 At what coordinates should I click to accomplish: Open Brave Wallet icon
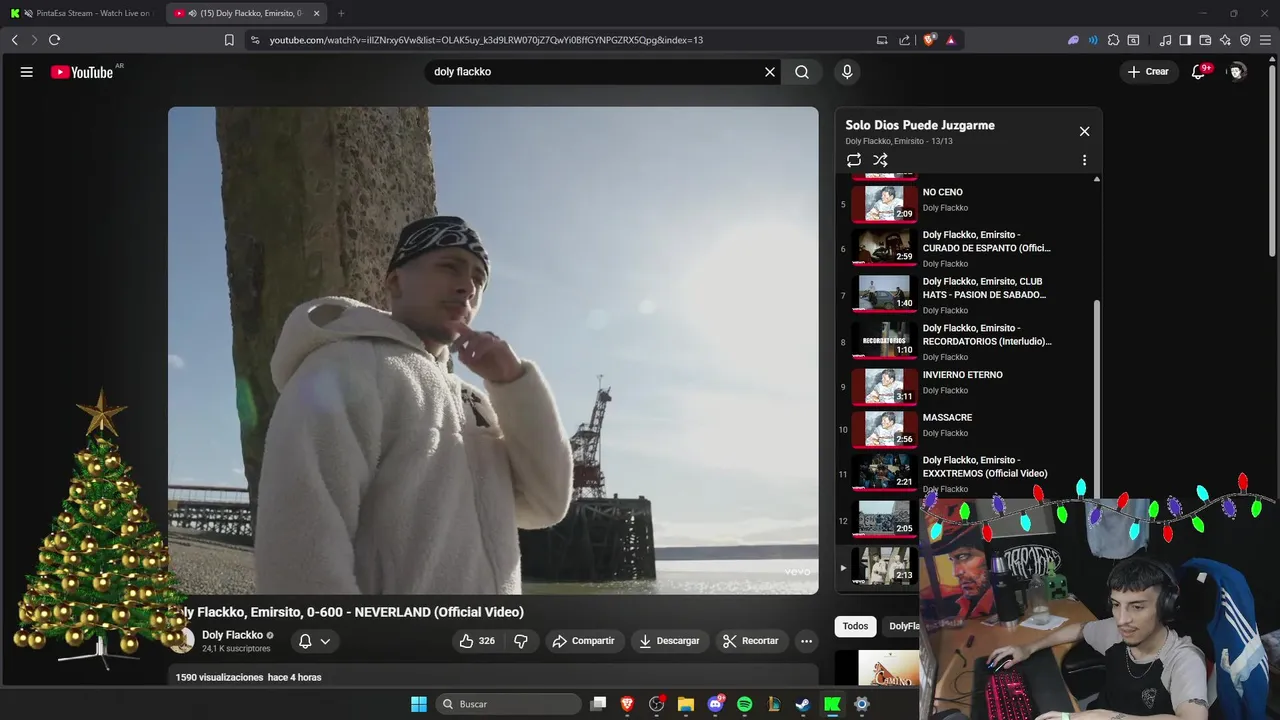pyautogui.click(x=1205, y=40)
